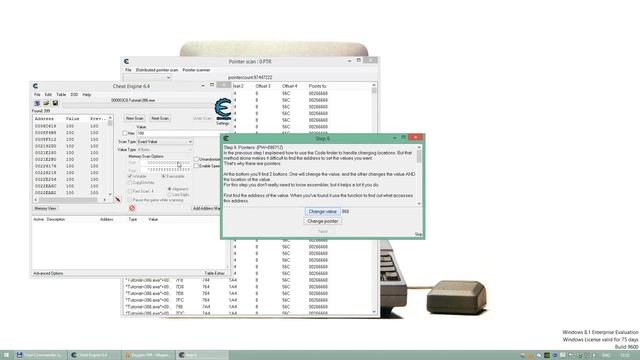640x360 pixels.
Task: Click the horizontal scrollbar under address list
Action: tap(70, 200)
